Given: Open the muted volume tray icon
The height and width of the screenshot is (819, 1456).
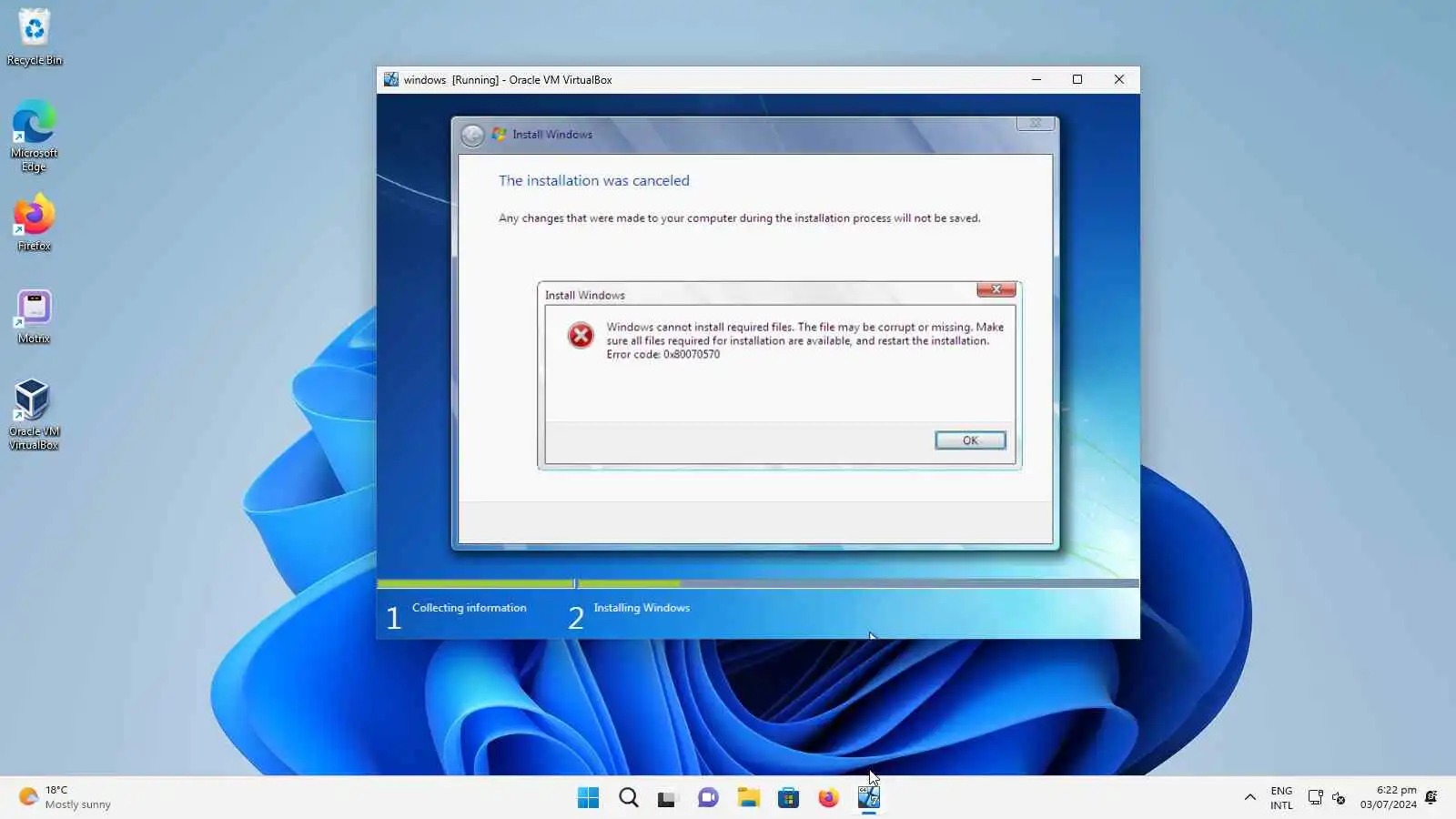Looking at the screenshot, I should click(1339, 797).
